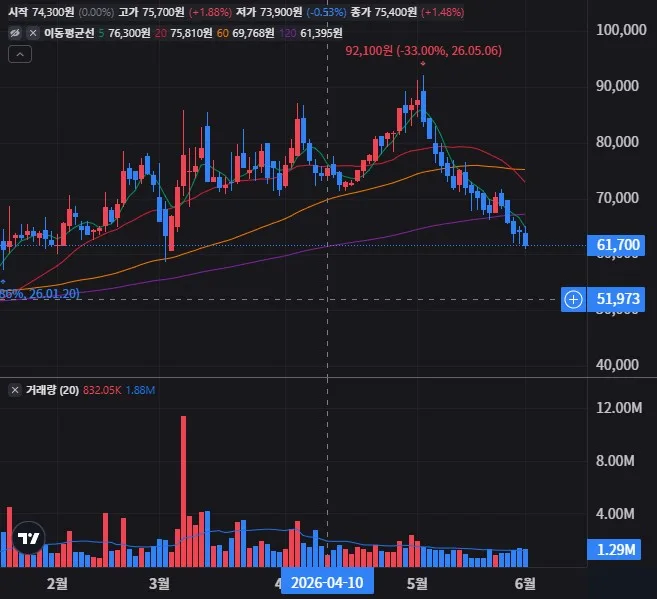The height and width of the screenshot is (599, 657).
Task: Click the 5월 time axis label
Action: [417, 584]
